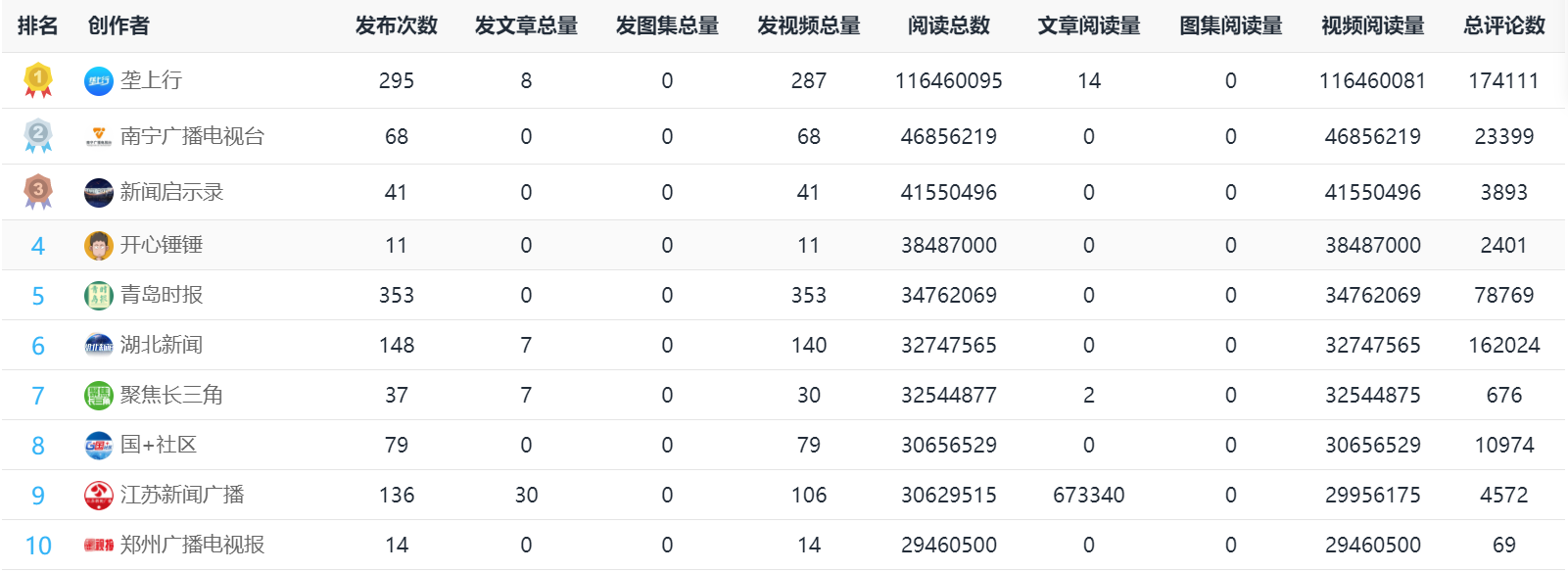Open creator 江苏新闻广播

(x=182, y=495)
